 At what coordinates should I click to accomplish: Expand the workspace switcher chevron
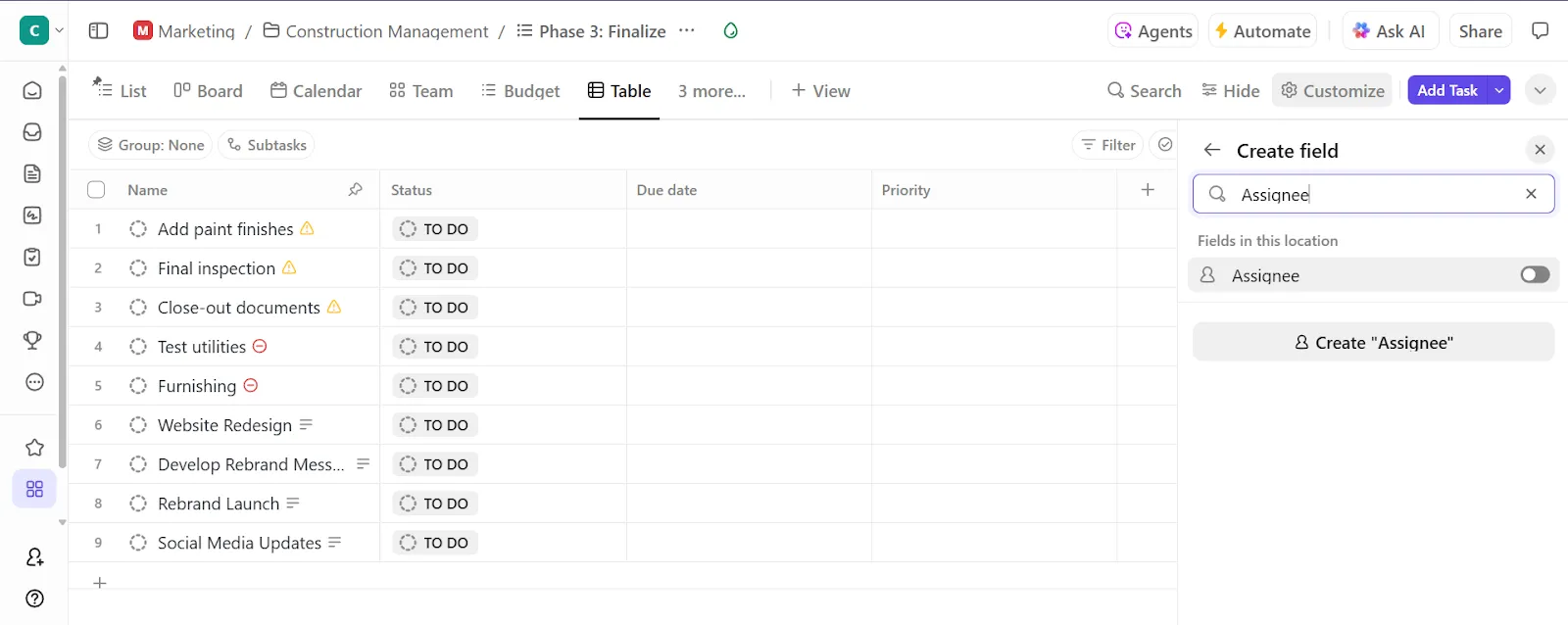(x=59, y=30)
